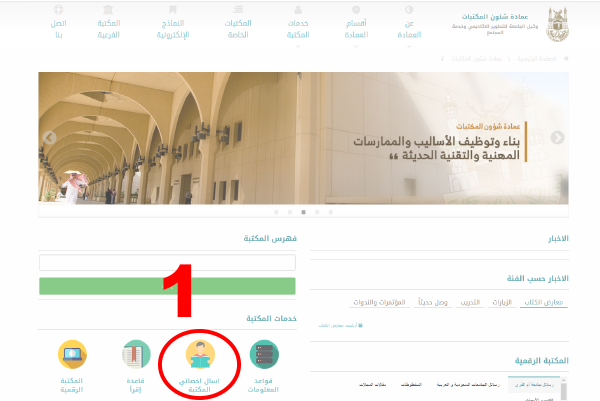The height and width of the screenshot is (401, 600).
Task: Open the أقسام العمادة menu
Action: (356, 29)
